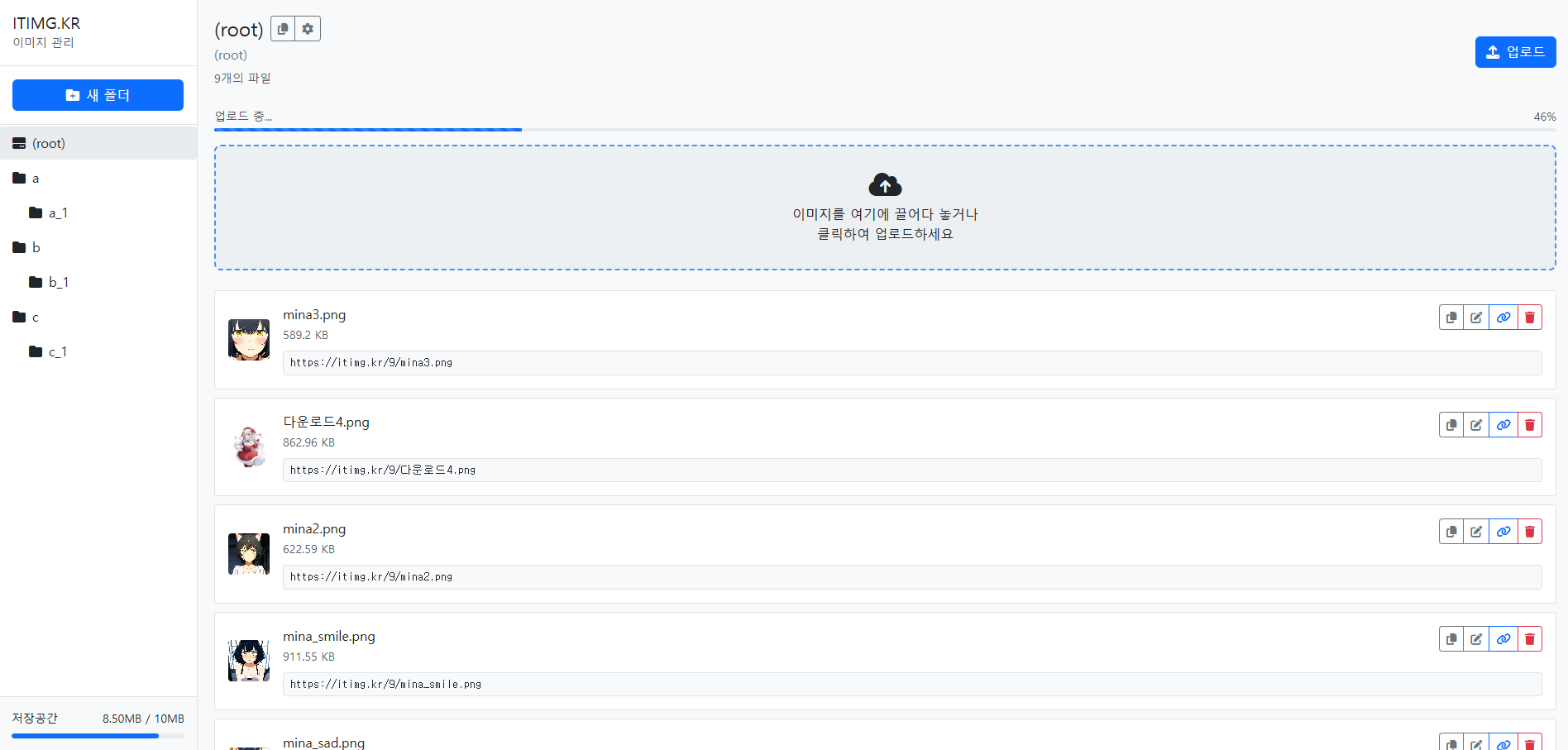The height and width of the screenshot is (750, 1568).
Task: Copy link icon for mina3.png
Action: point(1503,318)
